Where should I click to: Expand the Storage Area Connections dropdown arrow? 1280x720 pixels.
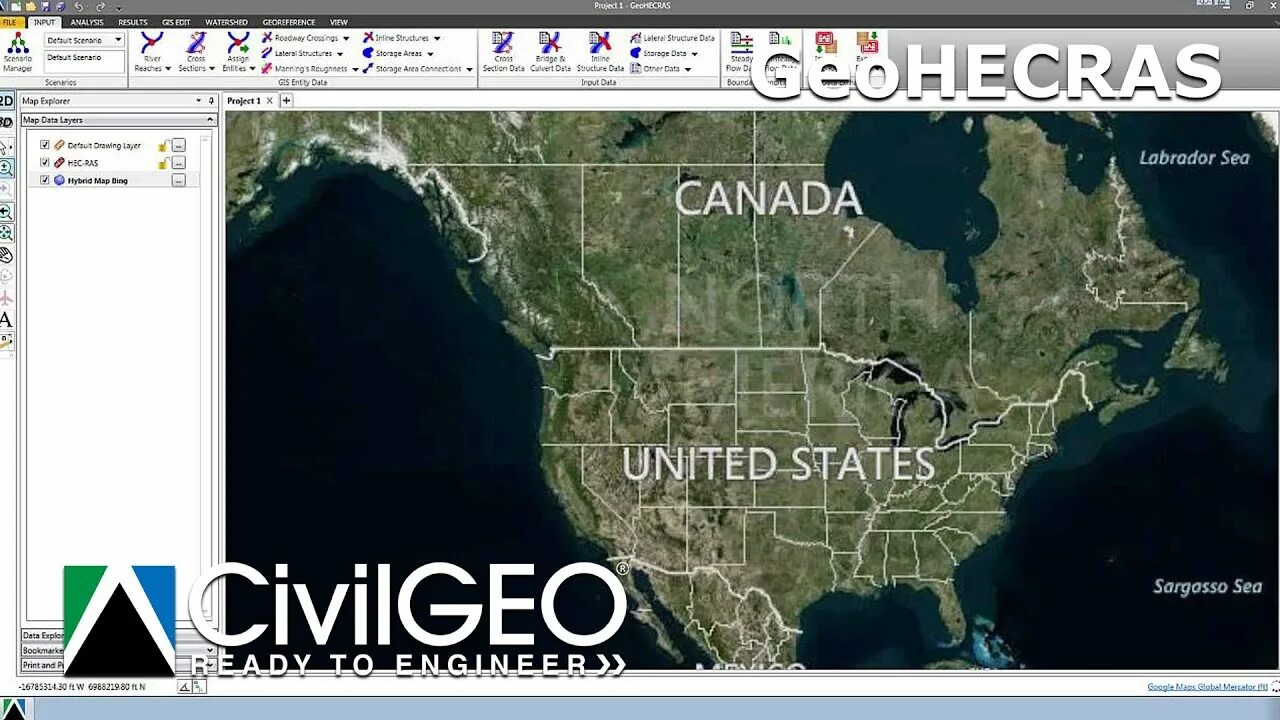pyautogui.click(x=469, y=69)
